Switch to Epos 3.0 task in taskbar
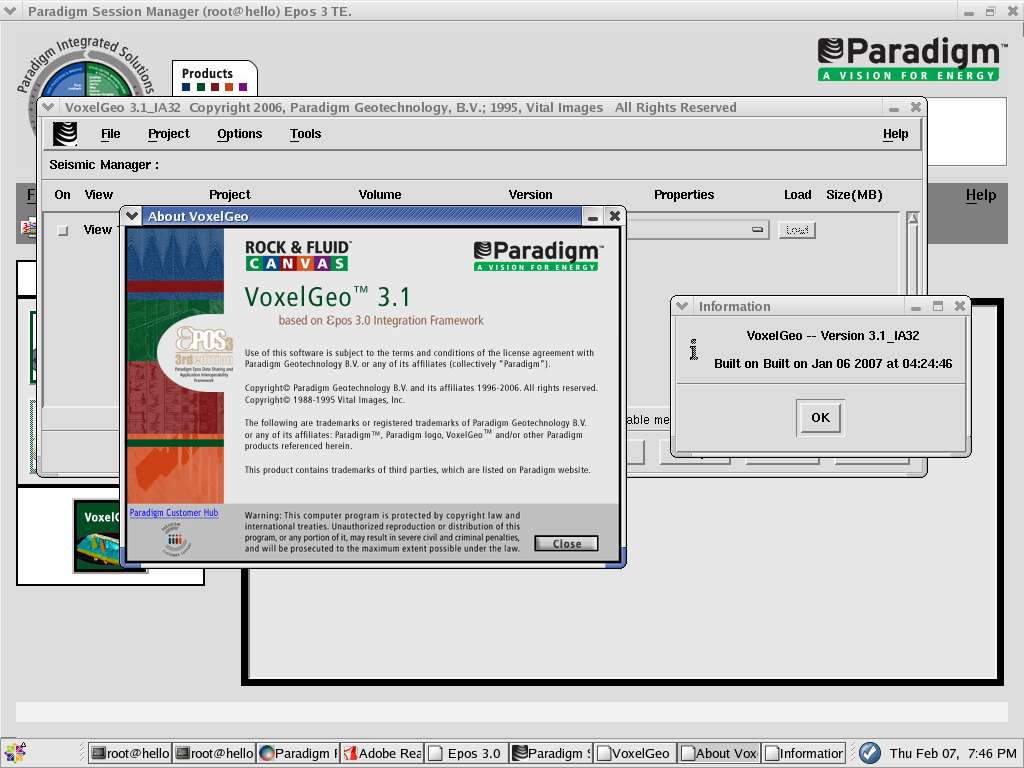The width and height of the screenshot is (1024, 768). (x=467, y=753)
